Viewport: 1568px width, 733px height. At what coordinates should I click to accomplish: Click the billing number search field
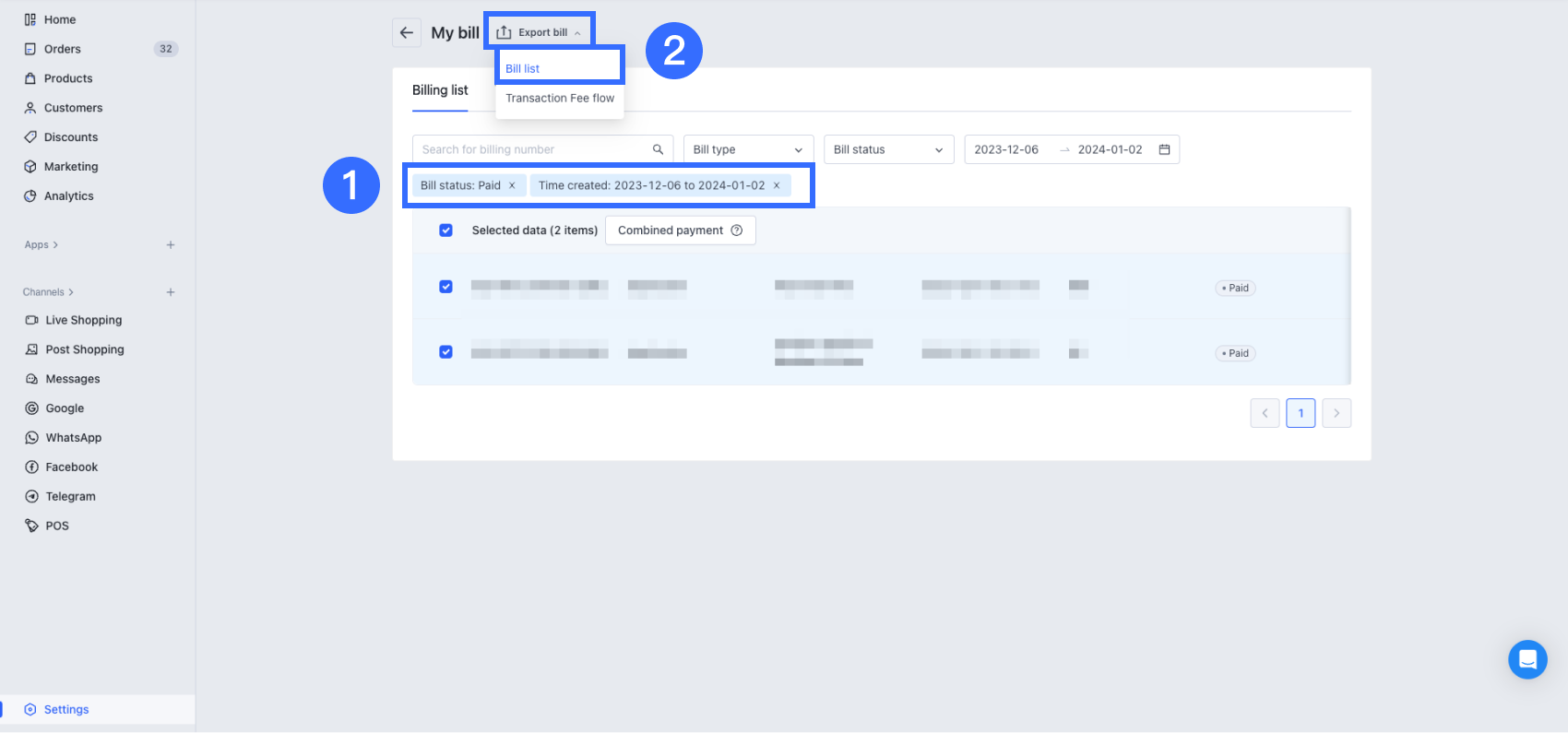[x=542, y=149]
